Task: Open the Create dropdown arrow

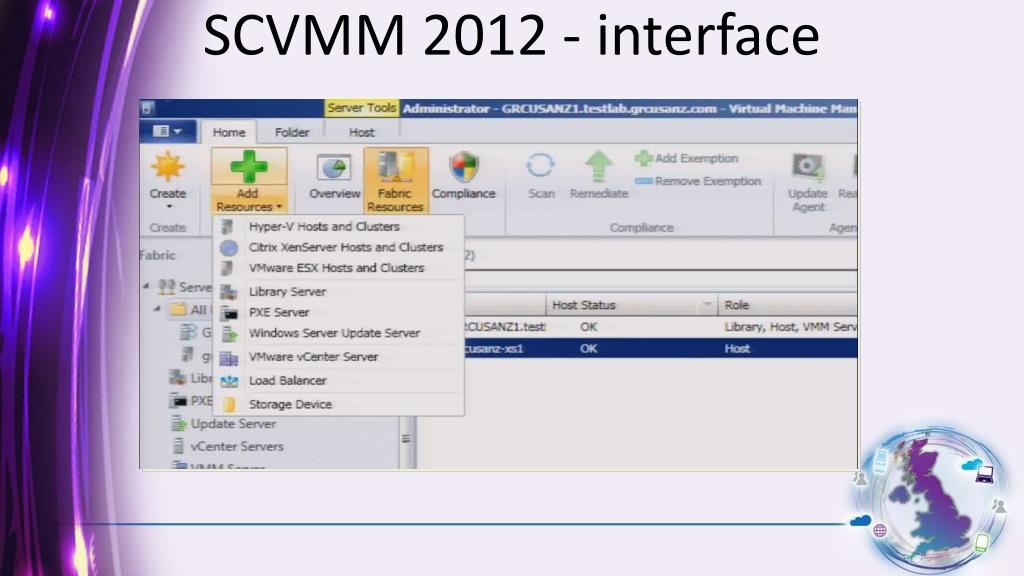Action: 168,206
